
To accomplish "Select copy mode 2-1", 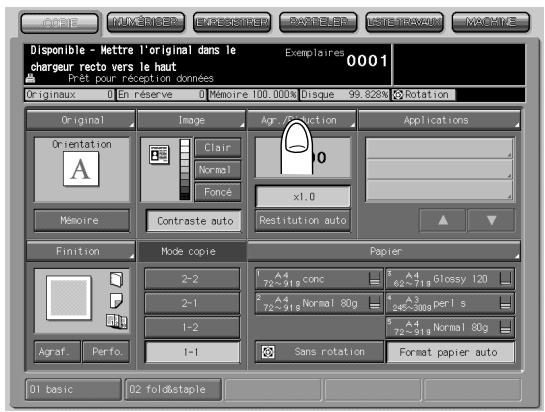I will pos(192,303).
